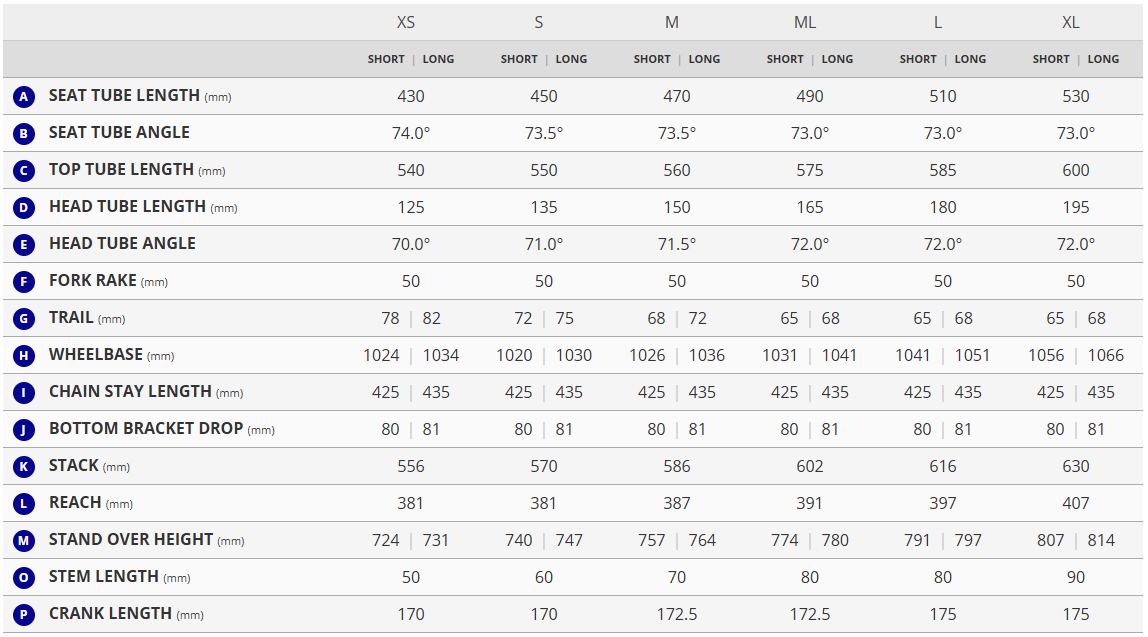
Task: Click the blue G icon beside Trail
Action: click(24, 319)
